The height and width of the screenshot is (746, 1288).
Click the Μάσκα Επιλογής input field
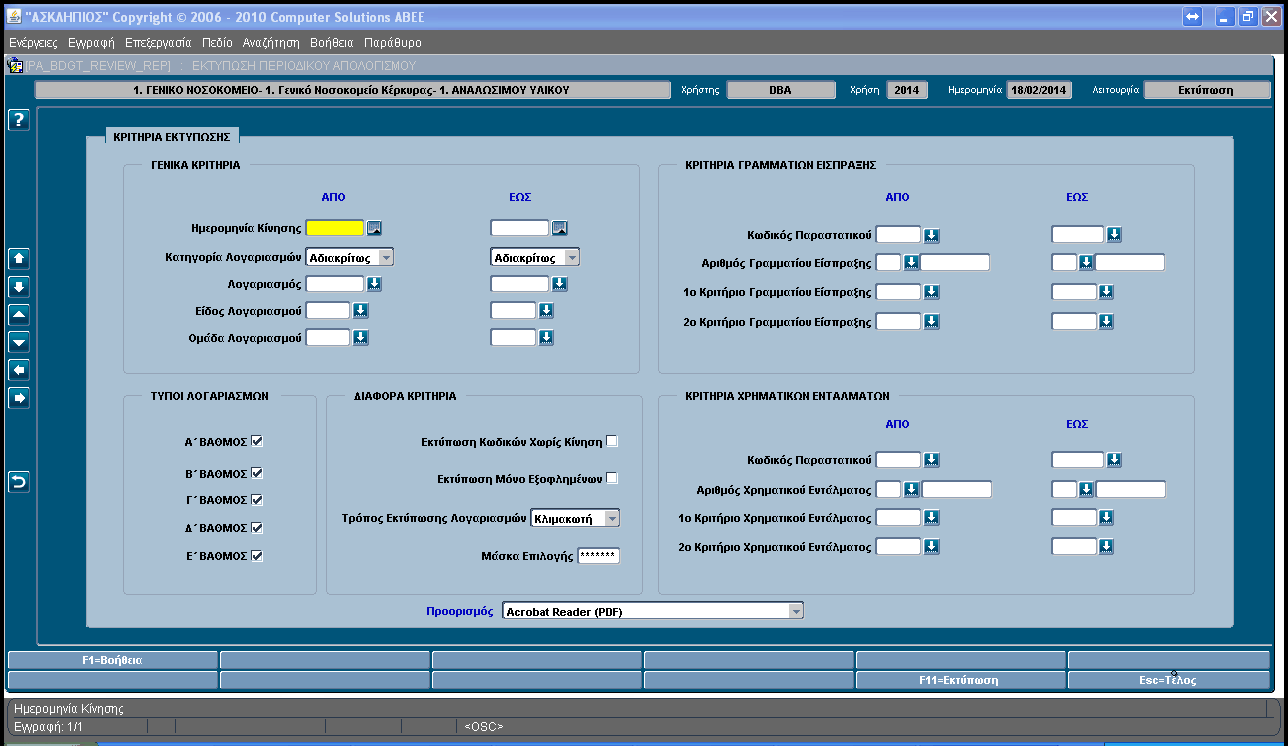pyautogui.click(x=599, y=556)
